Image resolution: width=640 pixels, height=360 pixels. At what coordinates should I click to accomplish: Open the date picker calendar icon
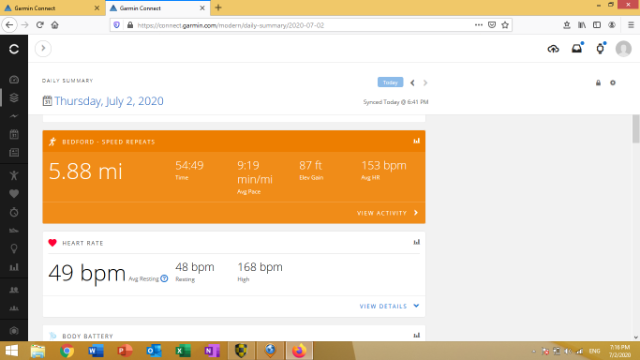click(47, 101)
